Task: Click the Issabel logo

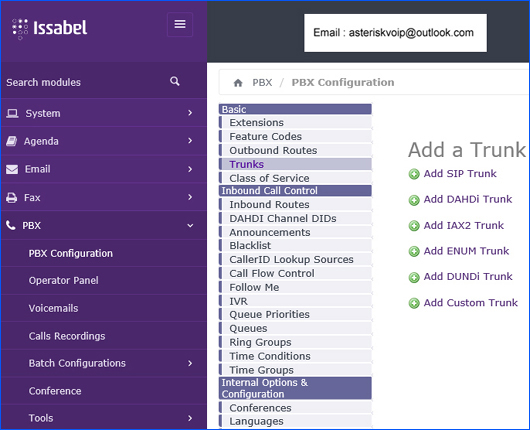Action: point(49,28)
